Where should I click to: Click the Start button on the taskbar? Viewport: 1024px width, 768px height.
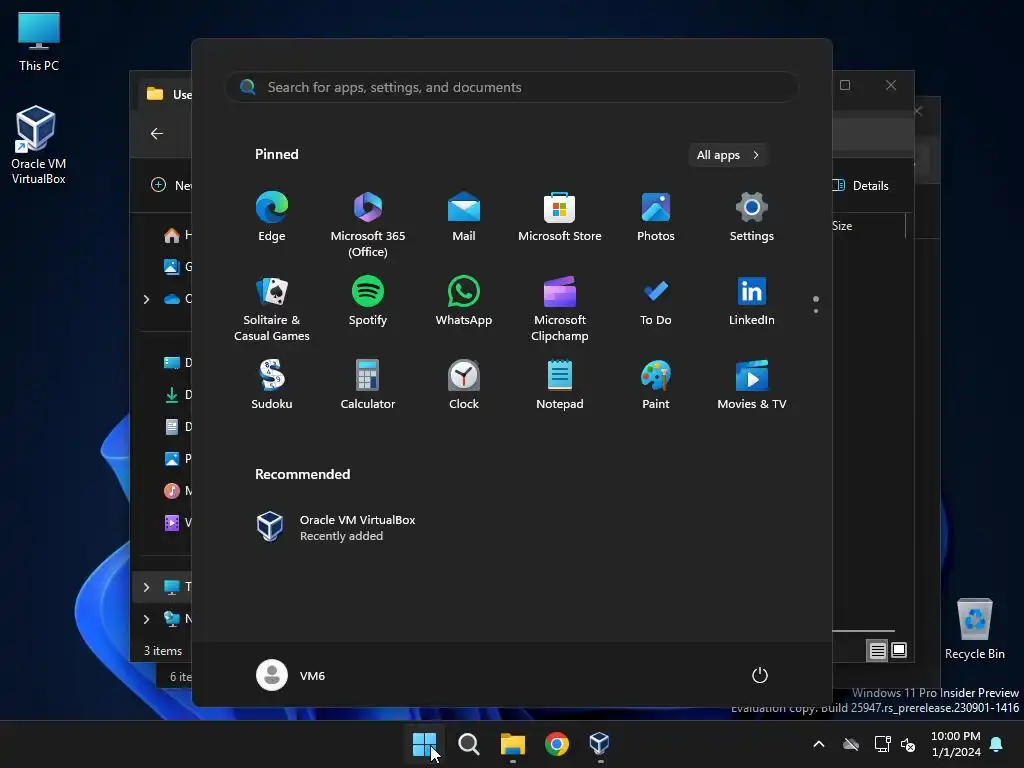coord(424,744)
